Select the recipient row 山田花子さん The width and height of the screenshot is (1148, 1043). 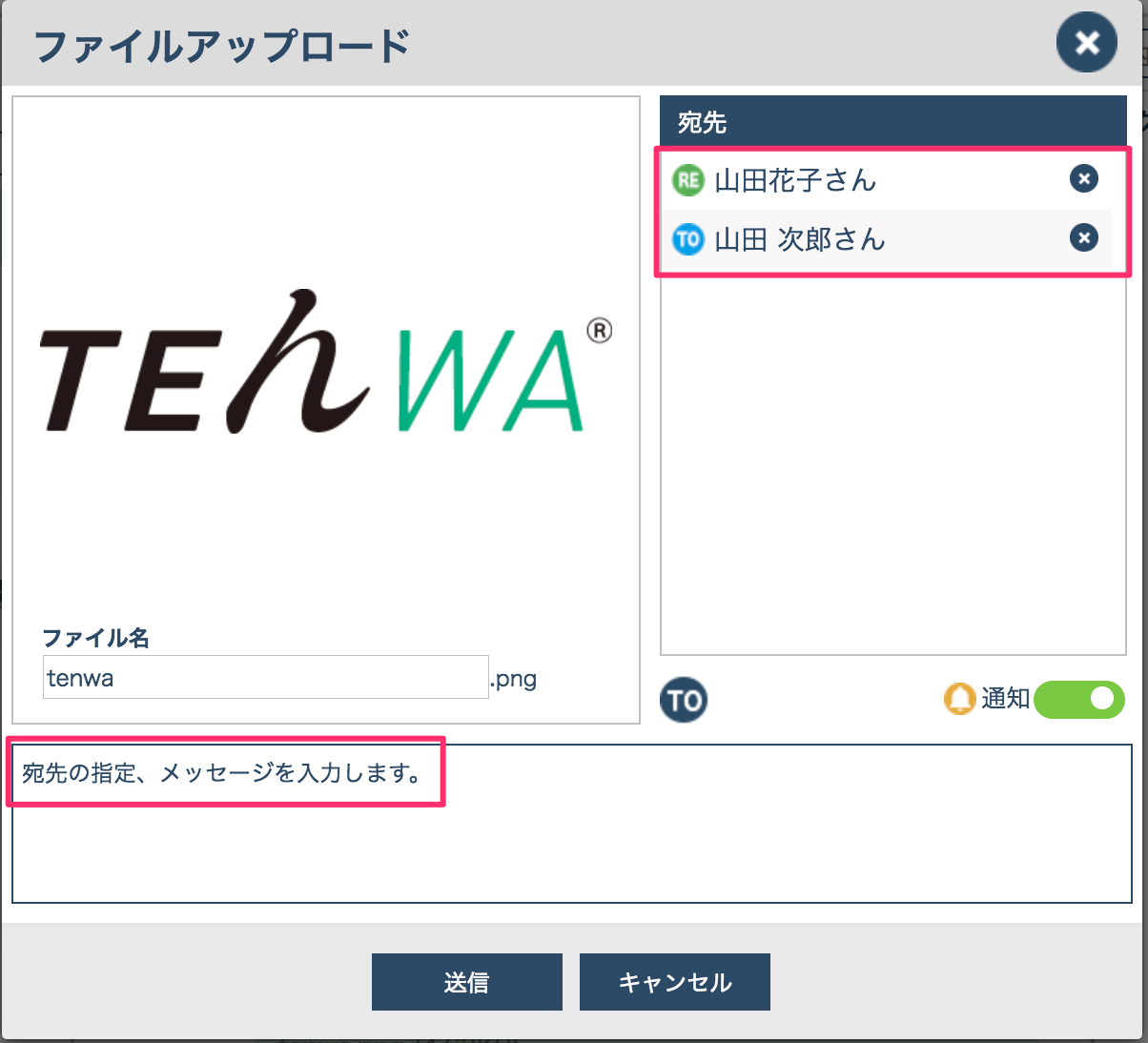(887, 179)
